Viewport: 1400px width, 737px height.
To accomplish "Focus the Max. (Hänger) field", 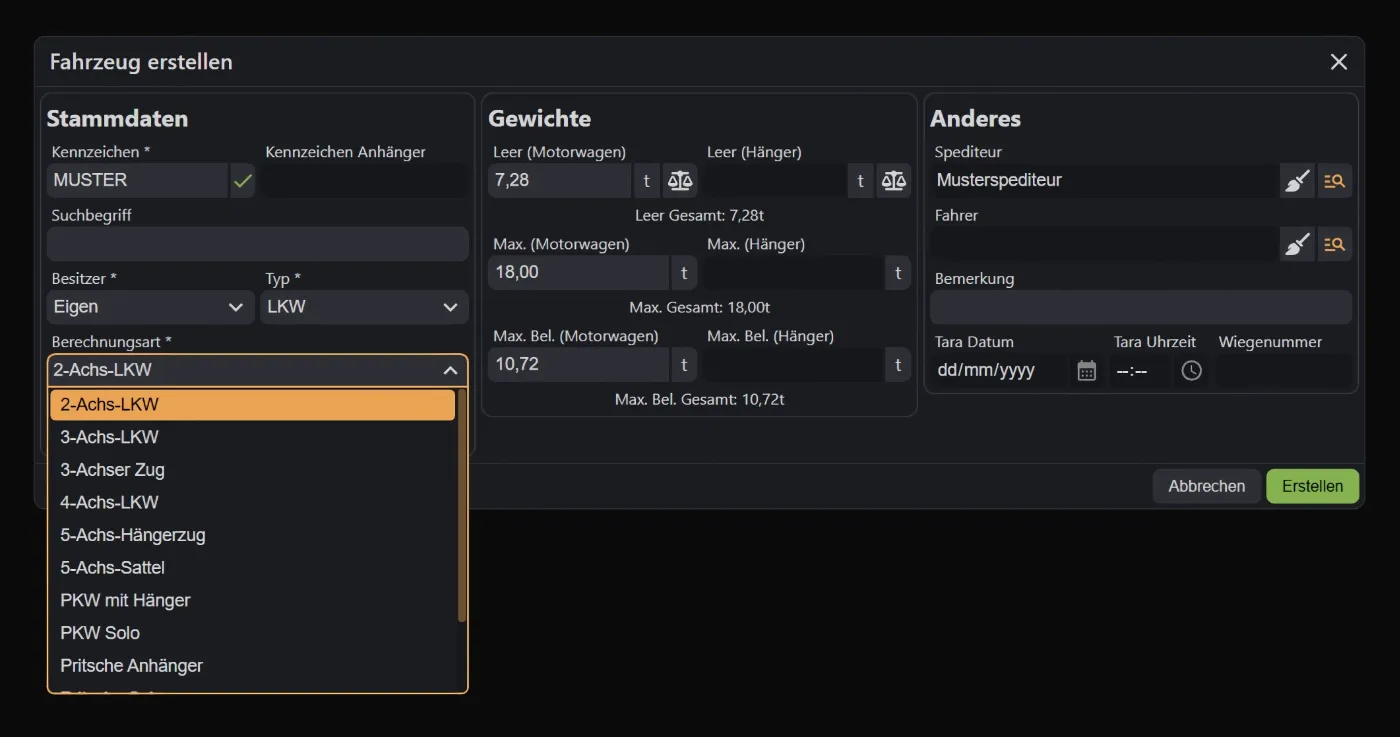I will [793, 273].
